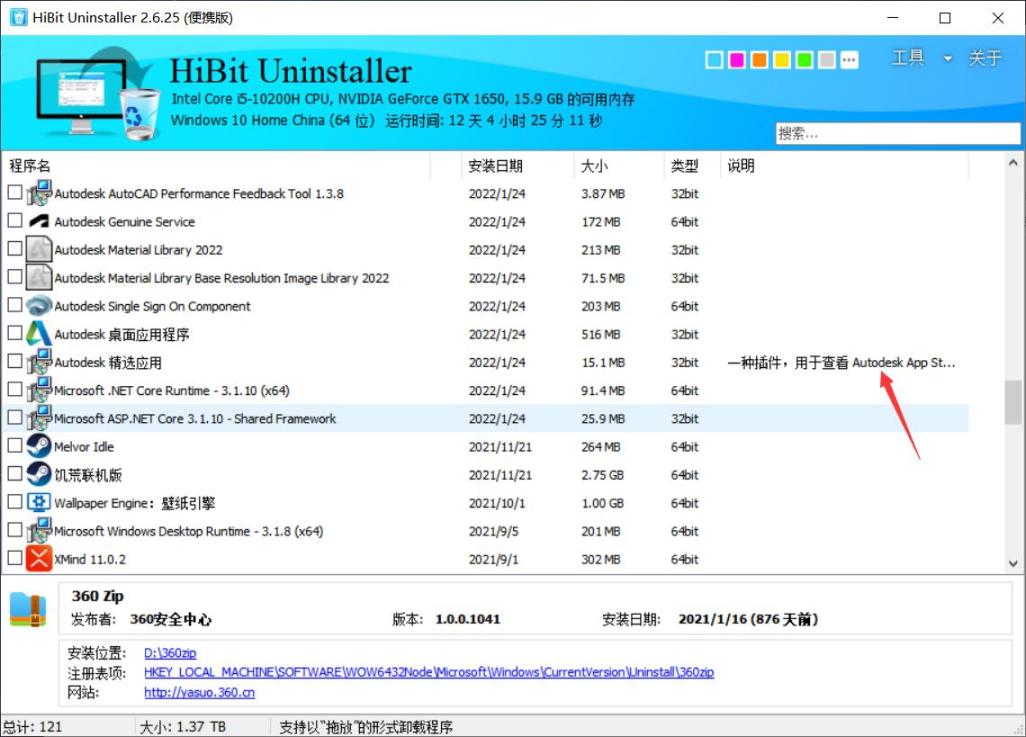Viewport: 1026px width, 737px height.
Task: Open the http://yasuo.360.cn website link
Action: pos(200,692)
